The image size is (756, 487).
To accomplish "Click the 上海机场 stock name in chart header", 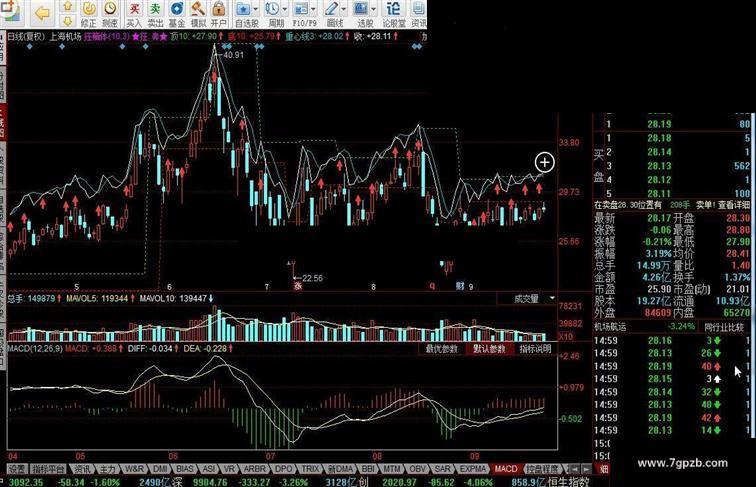I will pyautogui.click(x=65, y=37).
